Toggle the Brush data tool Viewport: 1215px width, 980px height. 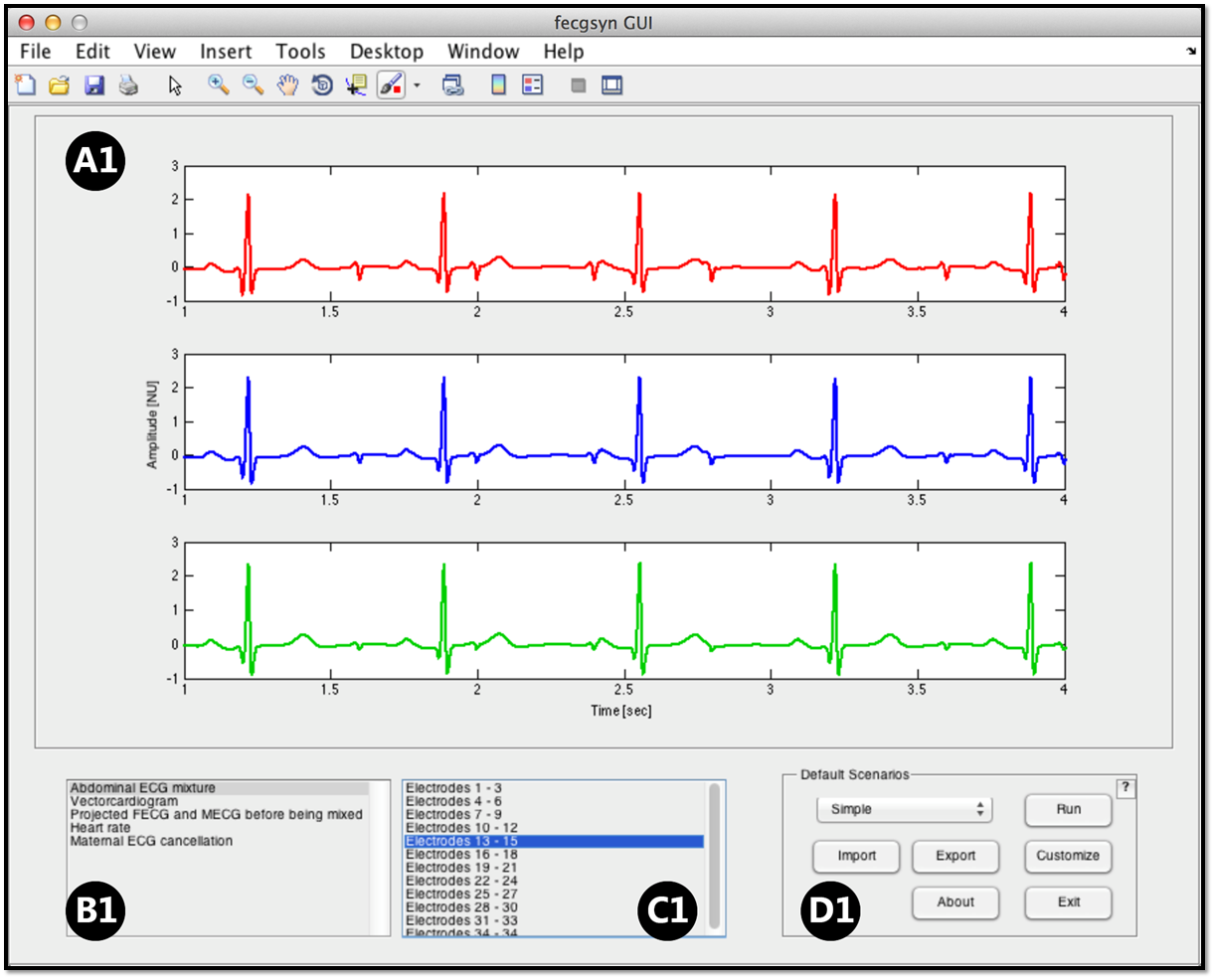(391, 85)
